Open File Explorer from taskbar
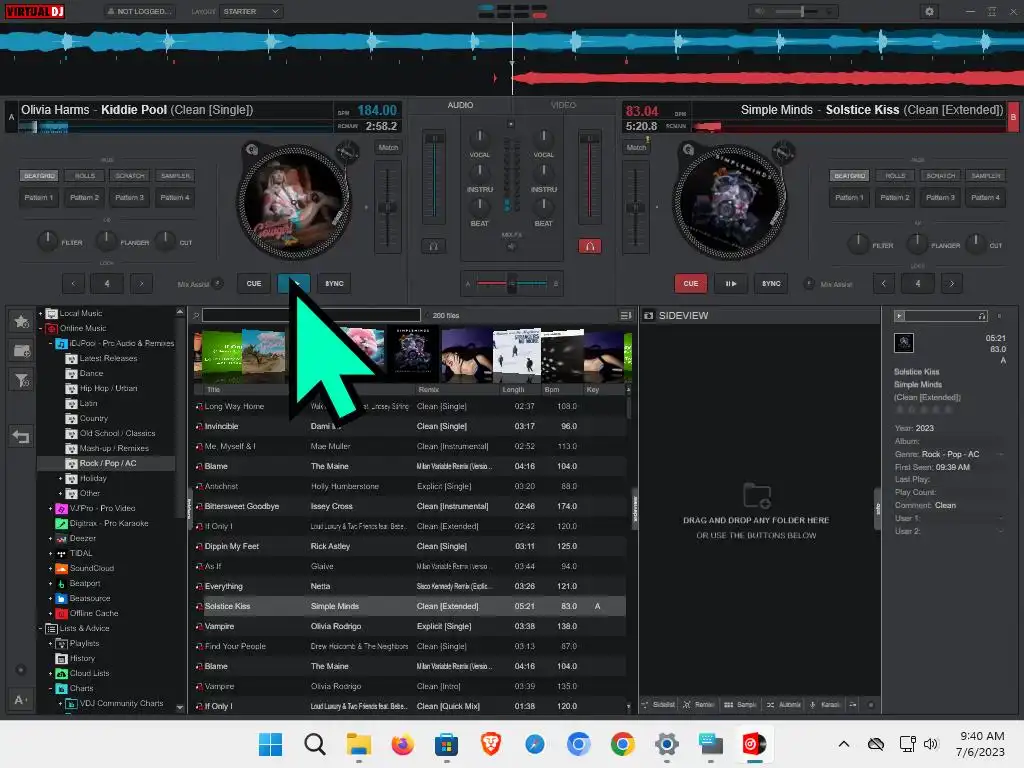 [x=359, y=744]
